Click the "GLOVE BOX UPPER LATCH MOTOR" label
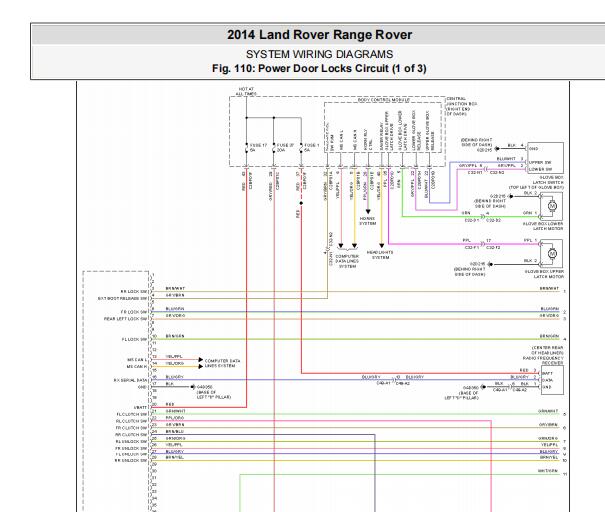Viewport: 605px width, 512px height. point(544,274)
